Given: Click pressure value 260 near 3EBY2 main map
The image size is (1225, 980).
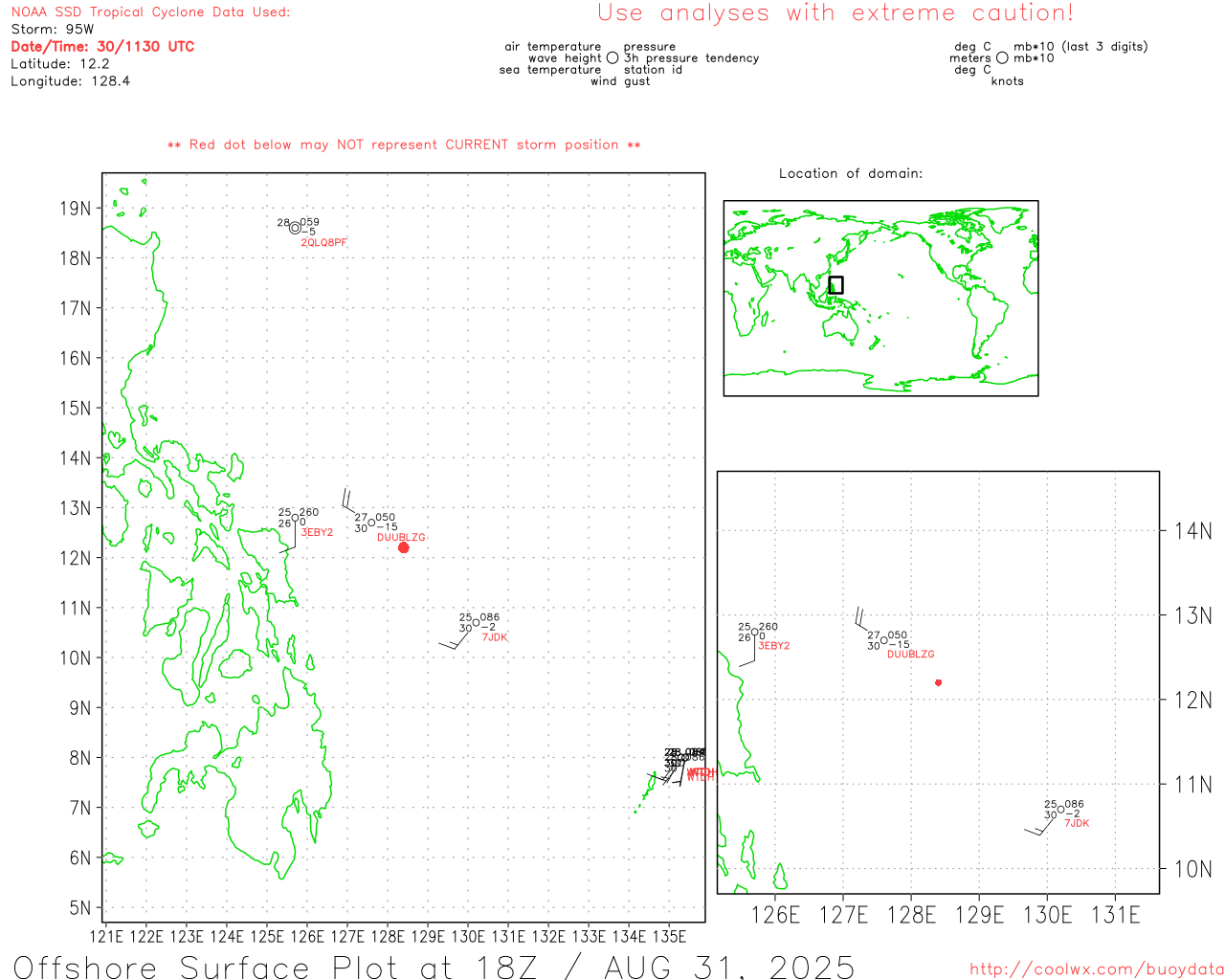Looking at the screenshot, I should (x=309, y=513).
